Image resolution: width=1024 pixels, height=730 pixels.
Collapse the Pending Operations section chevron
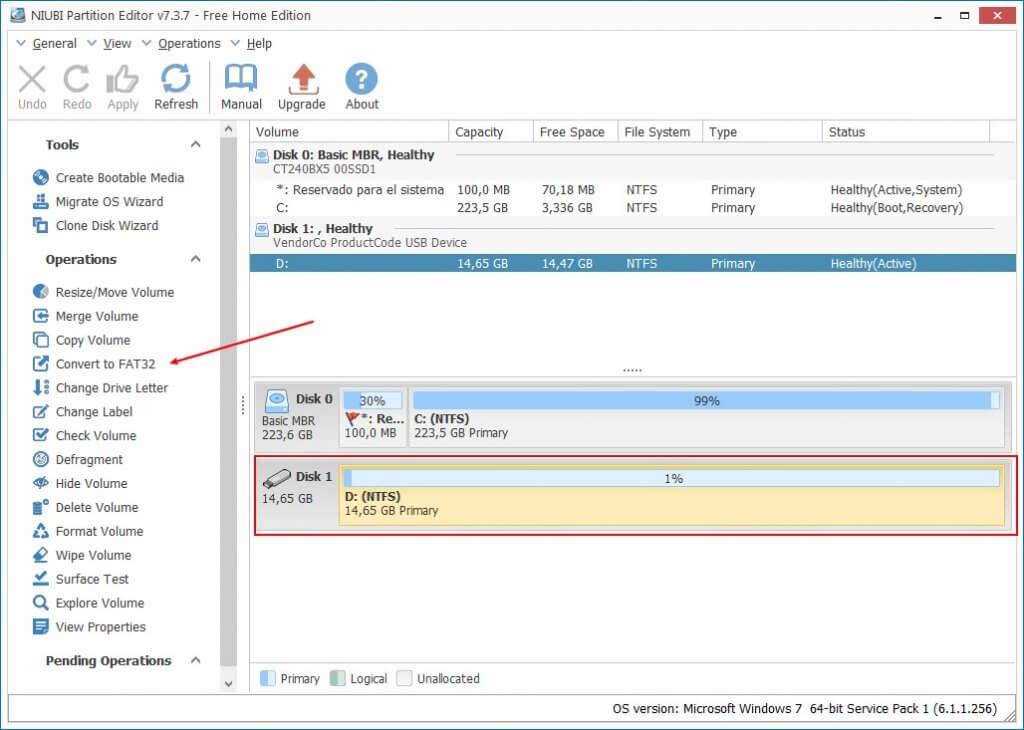pyautogui.click(x=195, y=660)
